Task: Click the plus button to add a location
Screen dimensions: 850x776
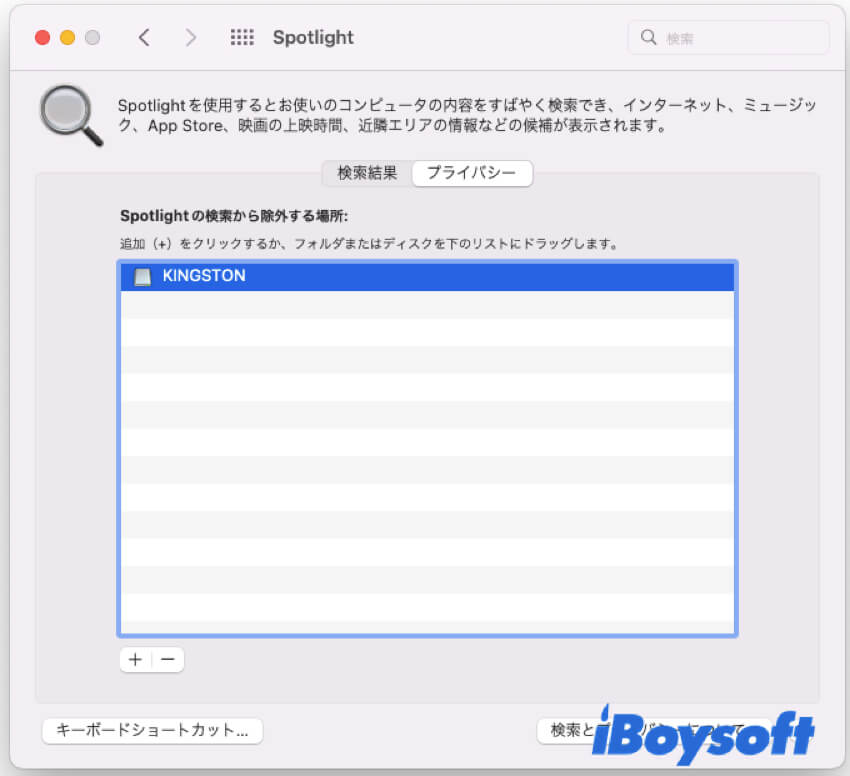Action: (x=135, y=659)
